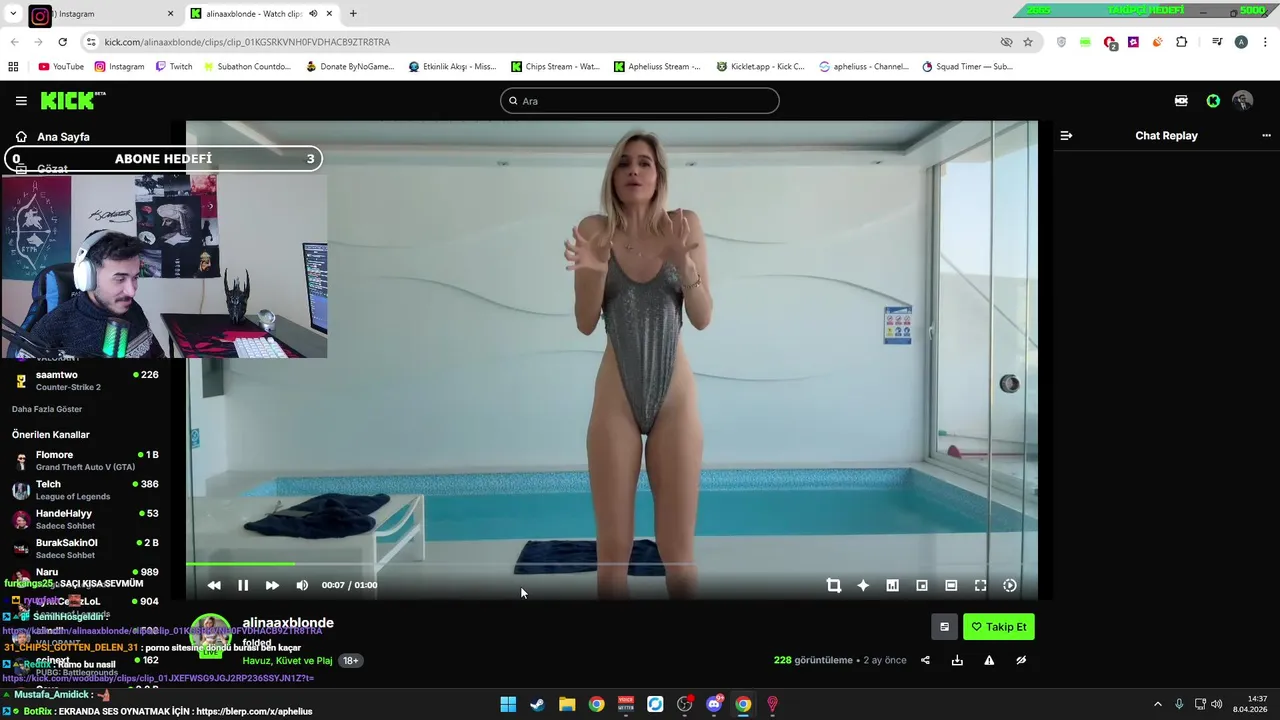Click the sparkle icon in player controls
1280x720 pixels.
coord(863,585)
